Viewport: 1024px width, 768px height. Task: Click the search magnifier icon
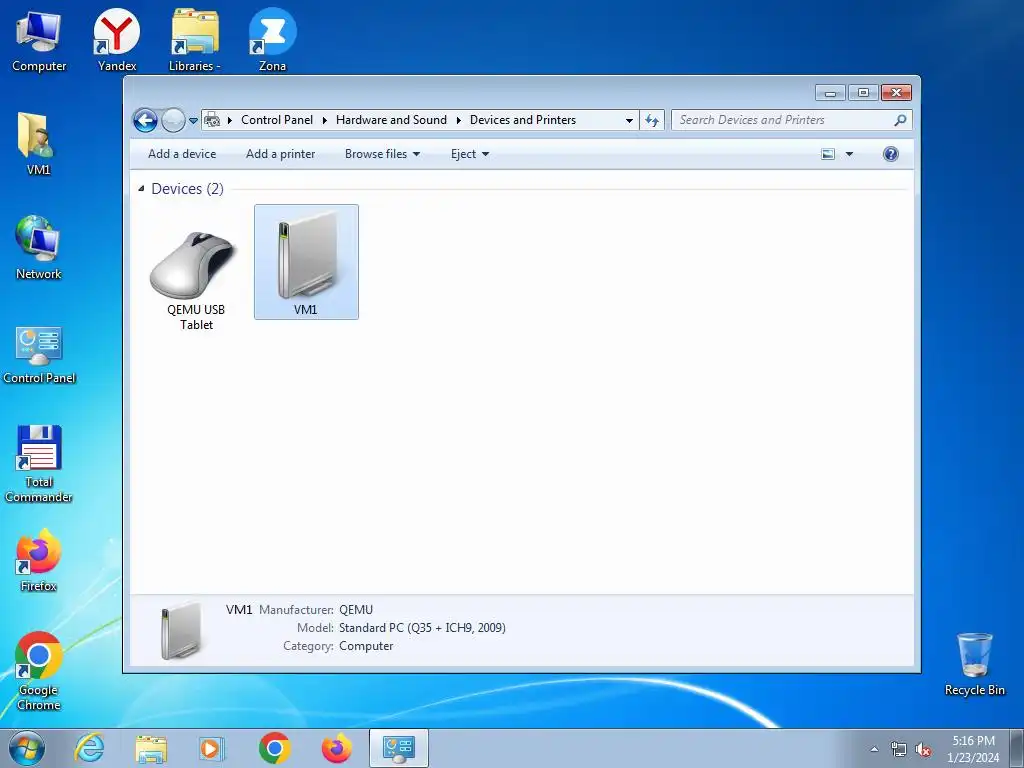[901, 120]
